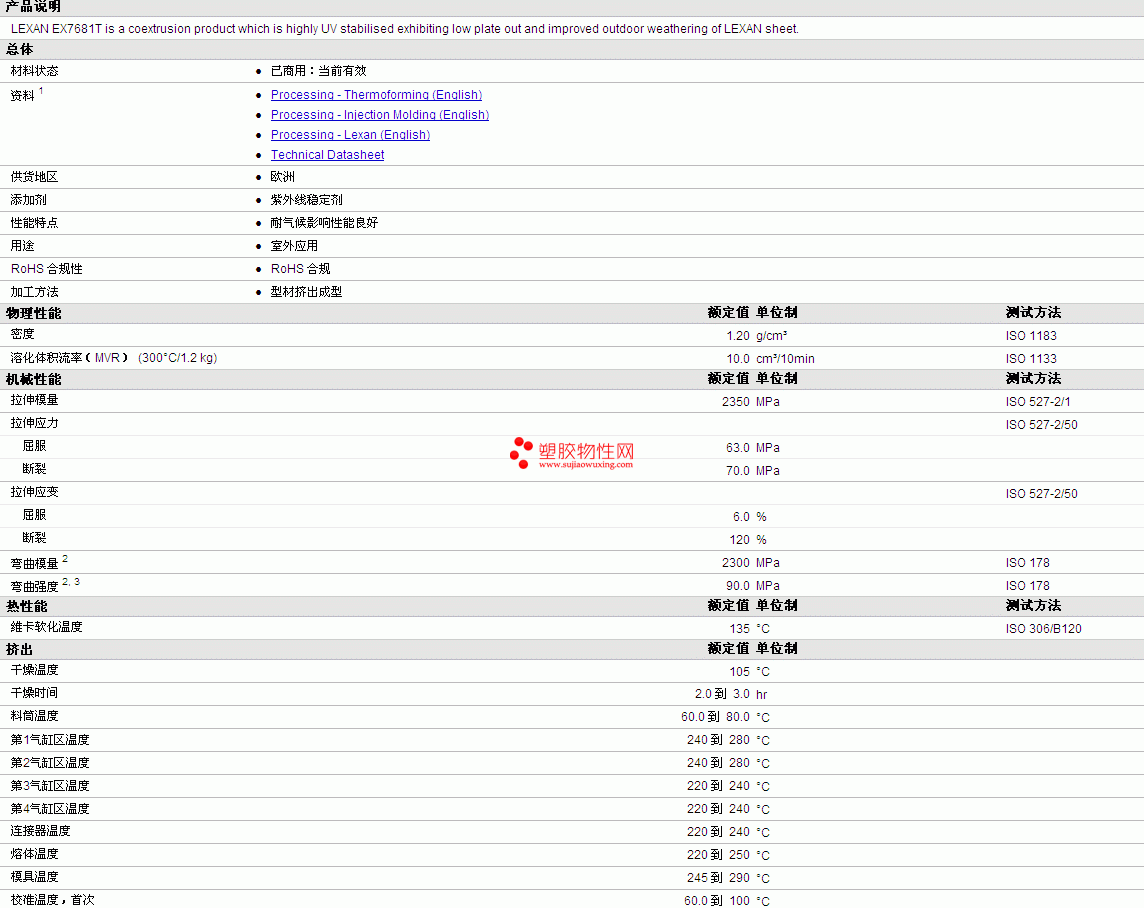The image size is (1144, 908).
Task: Select flexural modulus value 2300
Action: pos(735,562)
